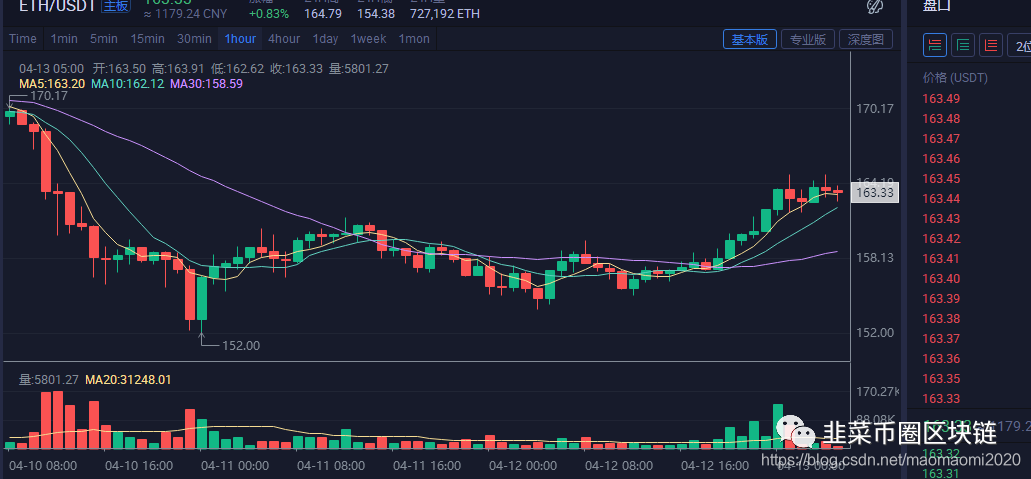This screenshot has height=479, width=1031.
Task: Select order book price 163.42
Action: 941,238
